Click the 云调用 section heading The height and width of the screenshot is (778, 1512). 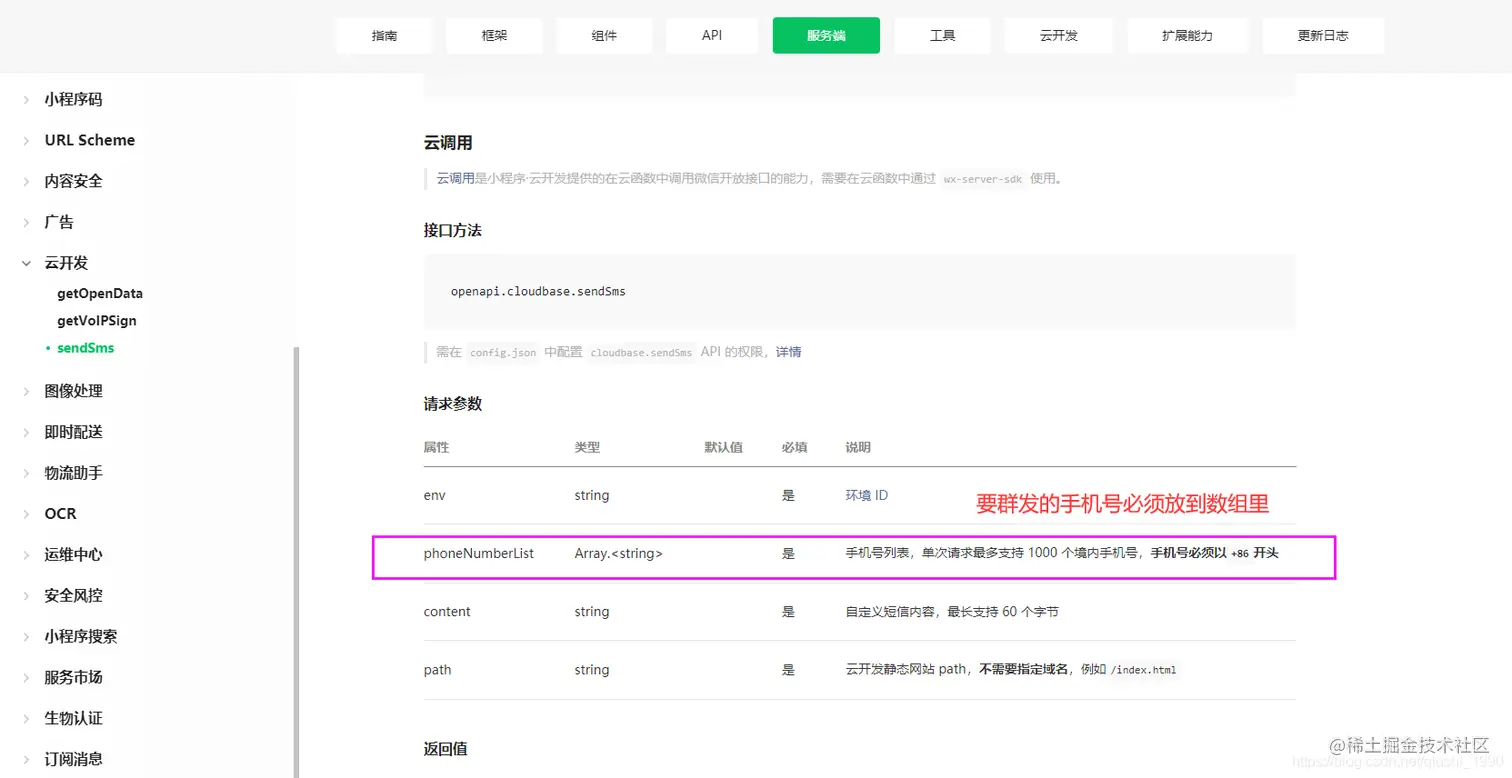(448, 144)
